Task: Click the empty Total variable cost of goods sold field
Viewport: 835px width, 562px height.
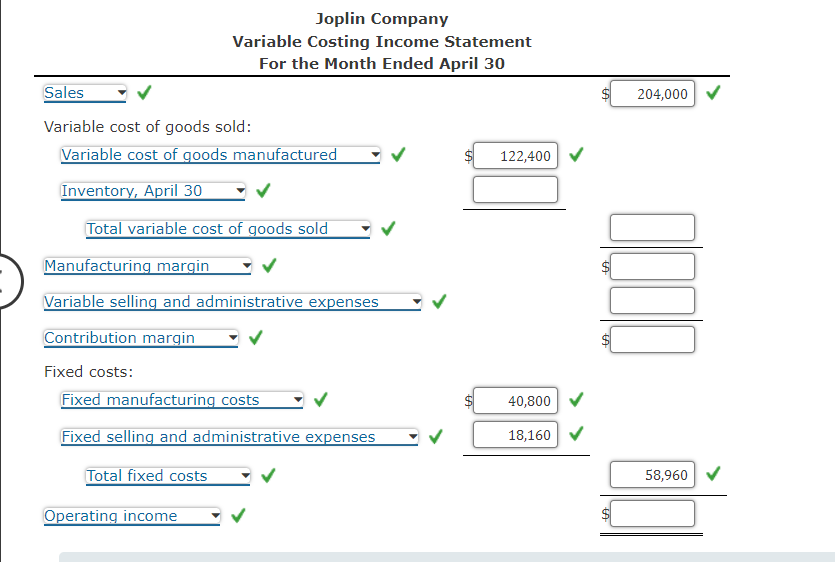Action: [x=652, y=228]
